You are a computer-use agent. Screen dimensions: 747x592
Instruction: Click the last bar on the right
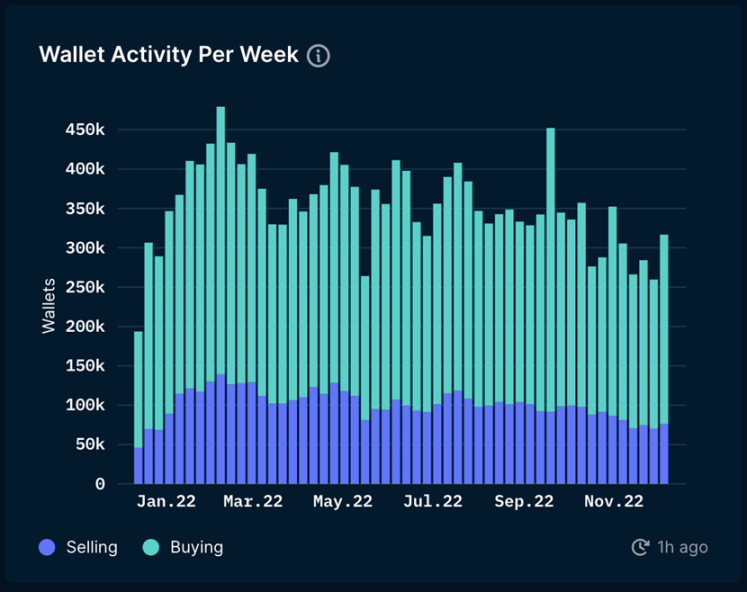664,360
